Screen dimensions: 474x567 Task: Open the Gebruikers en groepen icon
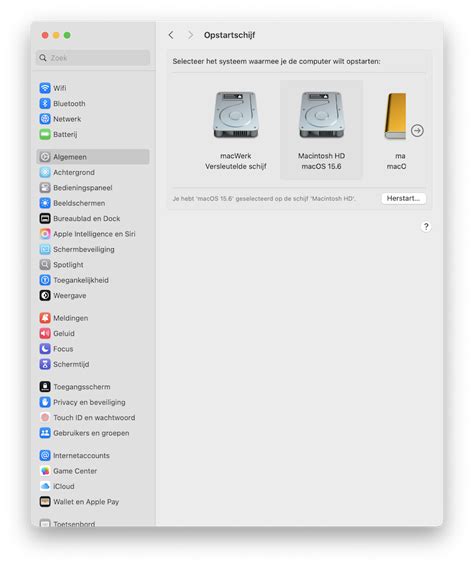pyautogui.click(x=45, y=433)
